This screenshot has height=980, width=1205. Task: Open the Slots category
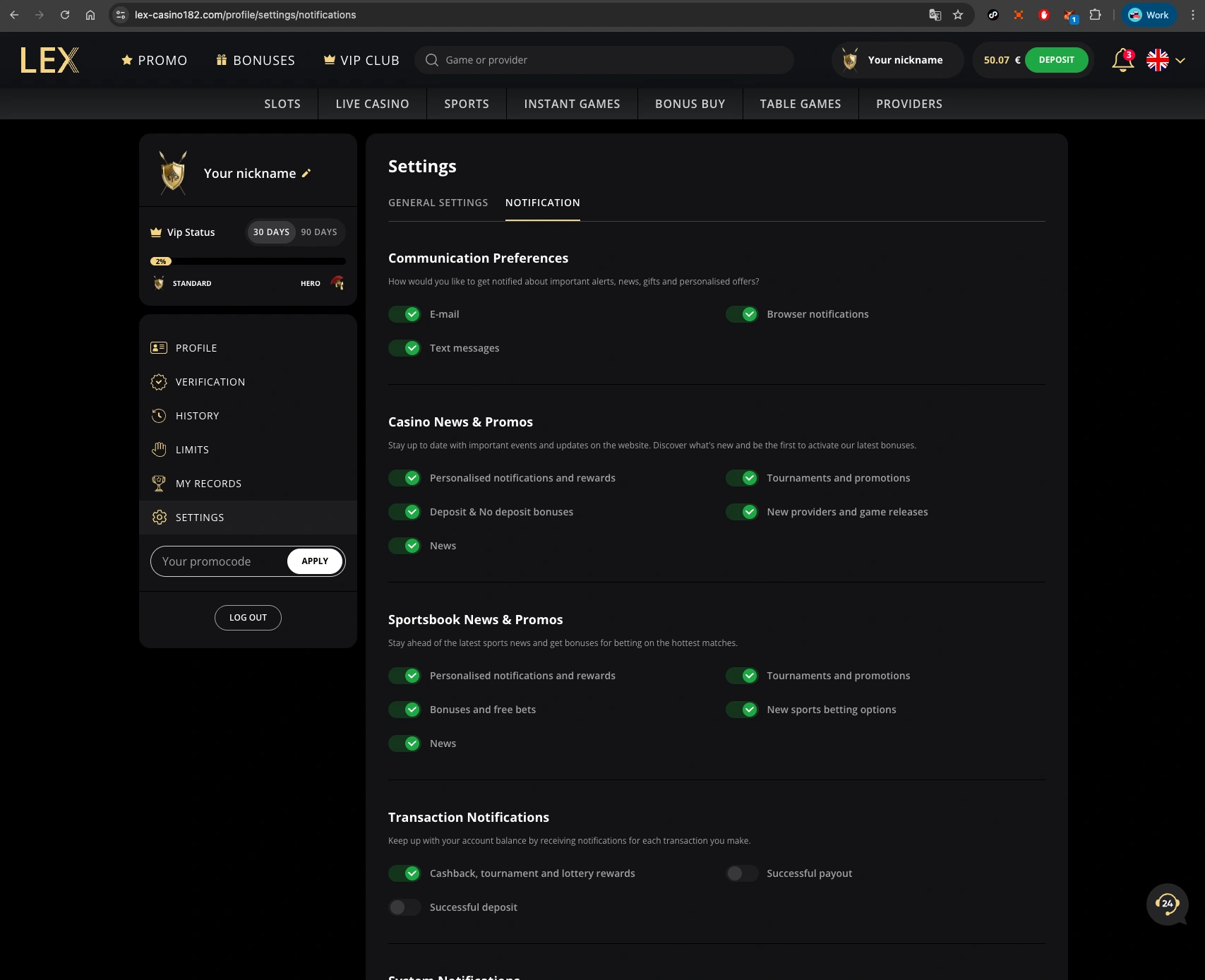(x=282, y=104)
